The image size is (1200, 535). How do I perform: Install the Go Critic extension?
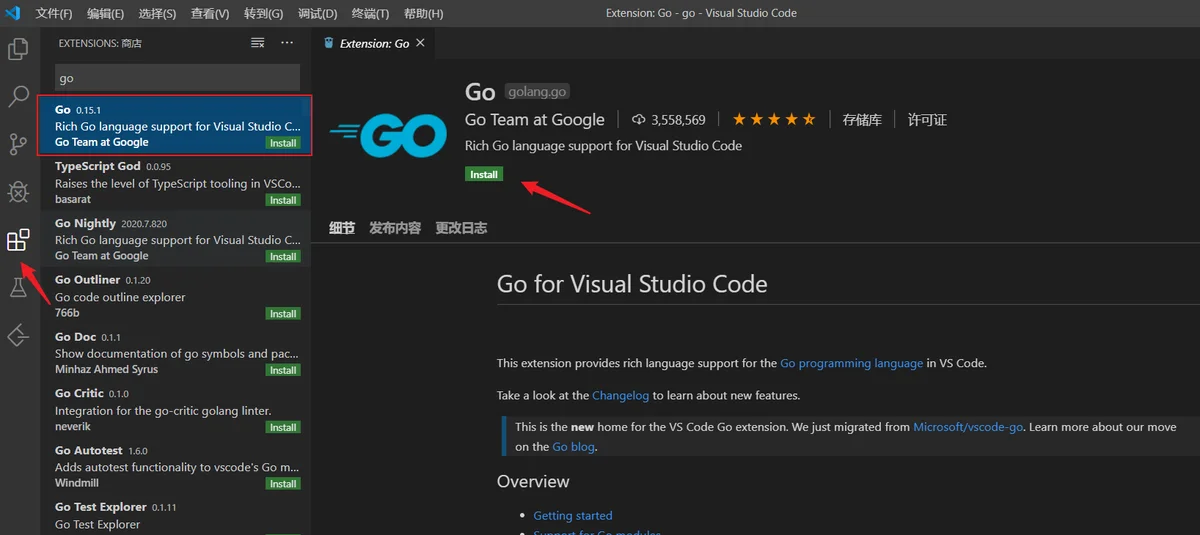(x=283, y=427)
